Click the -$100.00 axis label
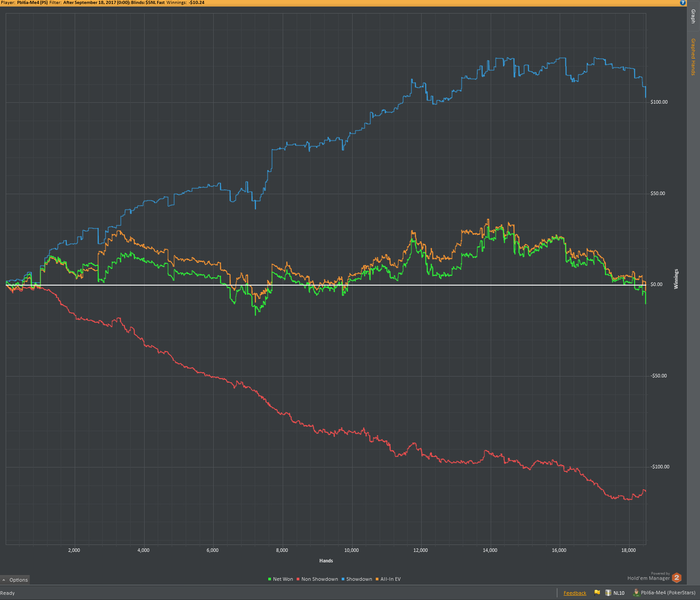 point(660,467)
